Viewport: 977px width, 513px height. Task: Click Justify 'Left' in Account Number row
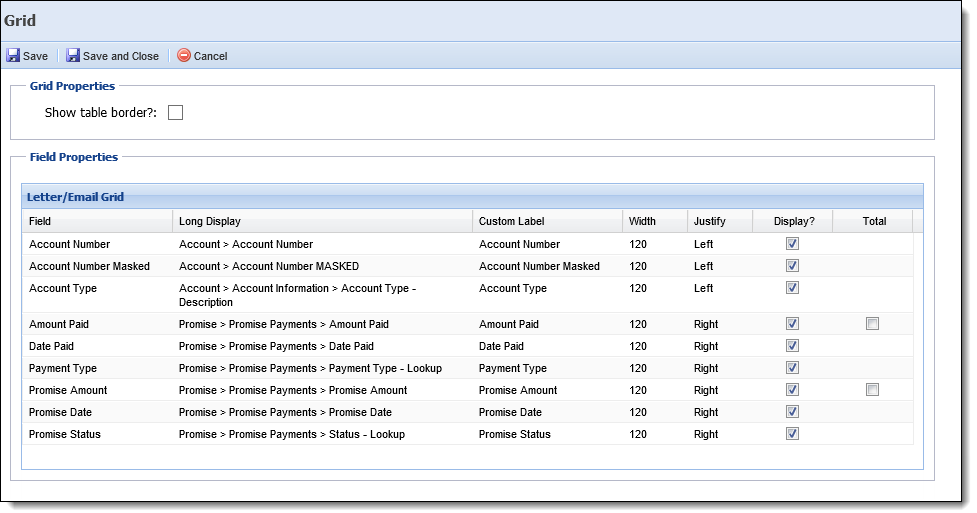tap(703, 244)
